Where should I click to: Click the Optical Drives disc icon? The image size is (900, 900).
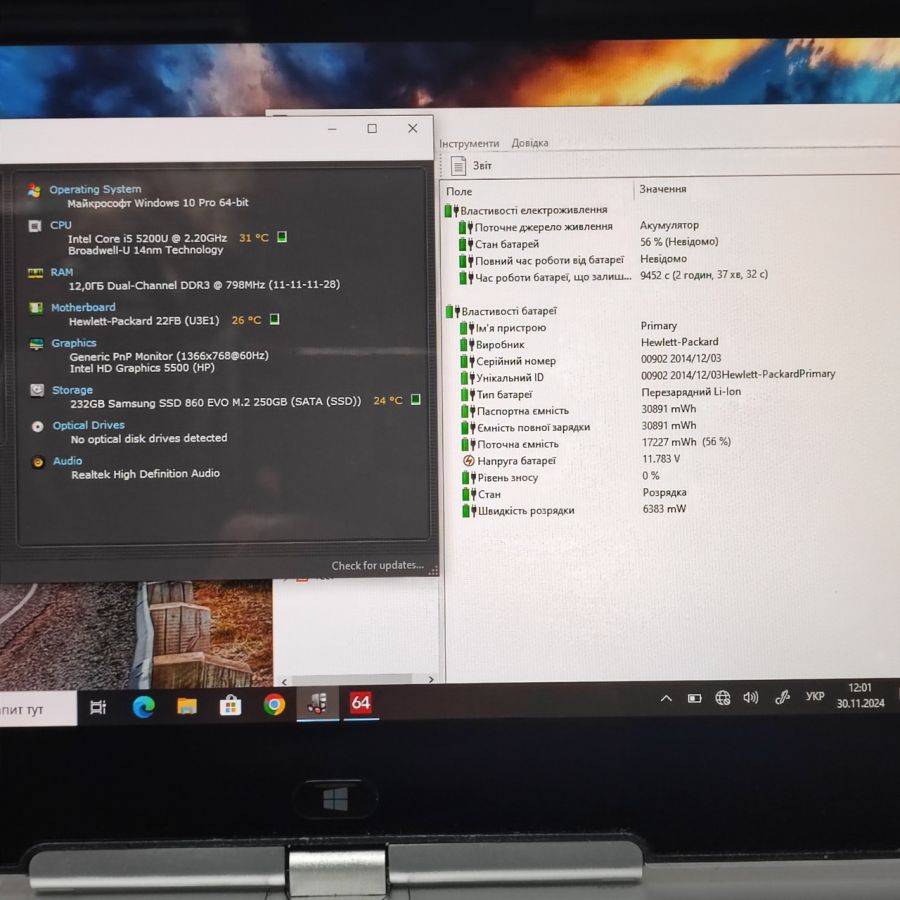pos(38,426)
